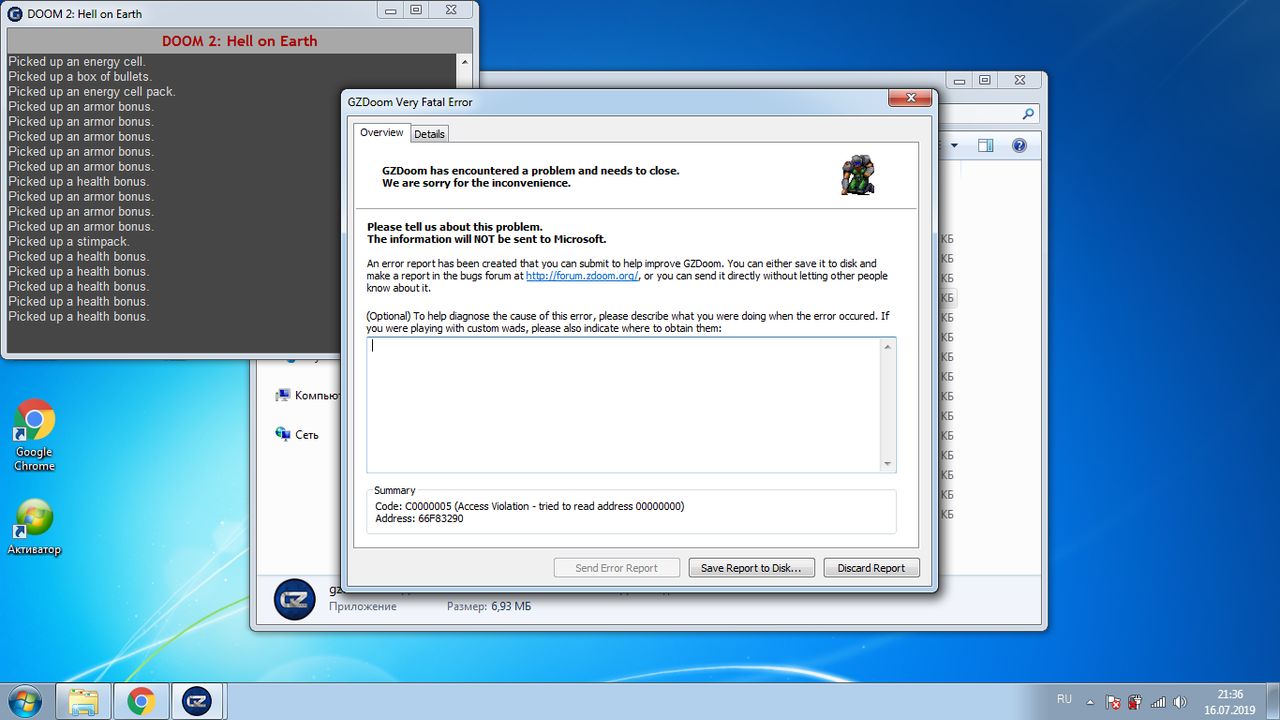1280x720 pixels.
Task: Select Компьютер in the Explorer navigation pane
Action: click(307, 396)
